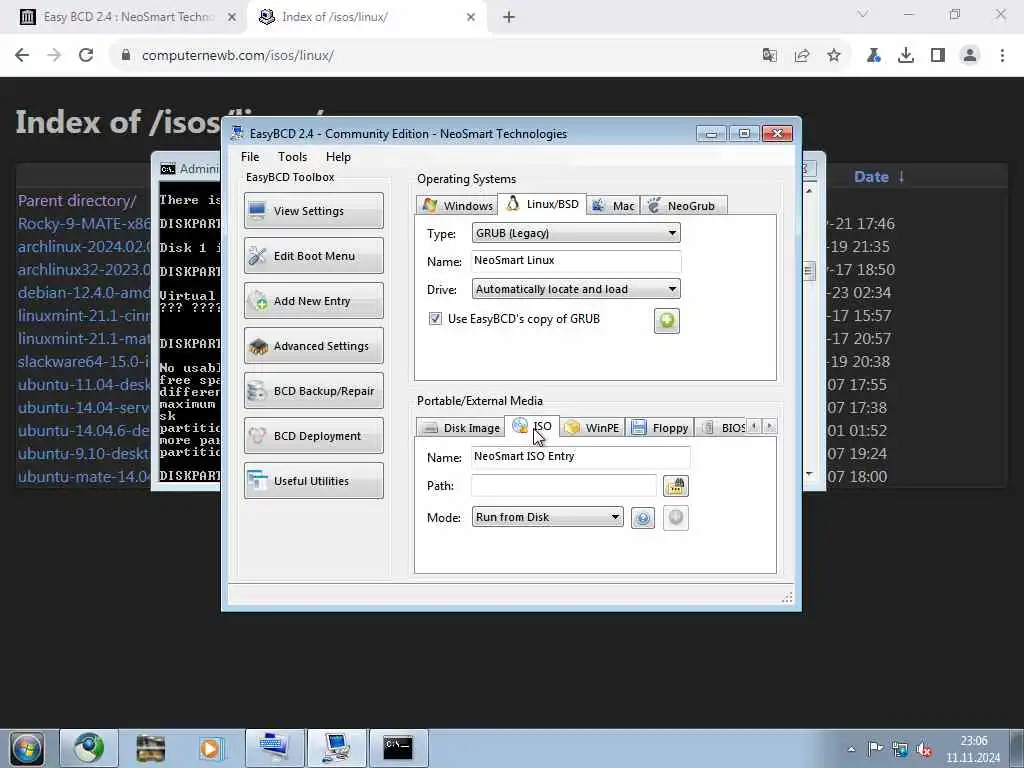
Task: Reload the browser page
Action: coord(86,55)
